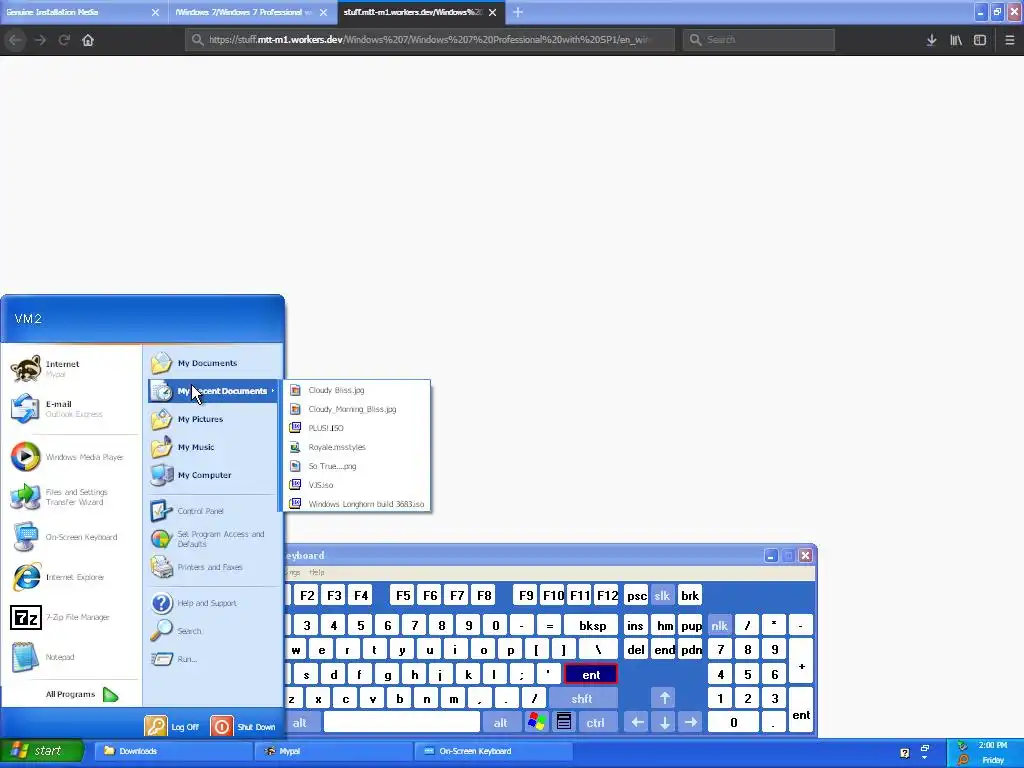Toggle num lock nlk key
Viewport: 1024px width, 768px height.
click(x=720, y=626)
